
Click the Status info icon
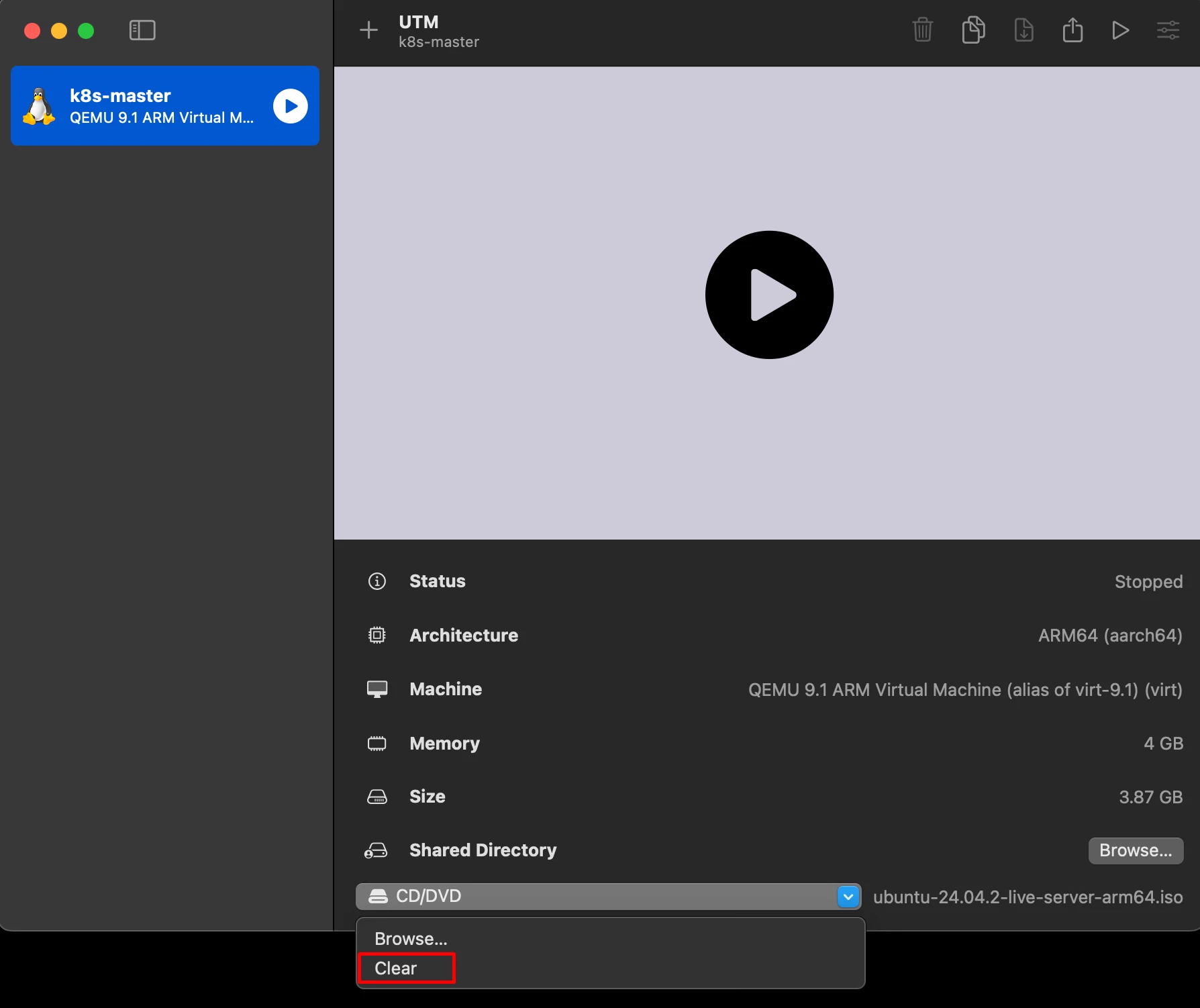click(377, 581)
